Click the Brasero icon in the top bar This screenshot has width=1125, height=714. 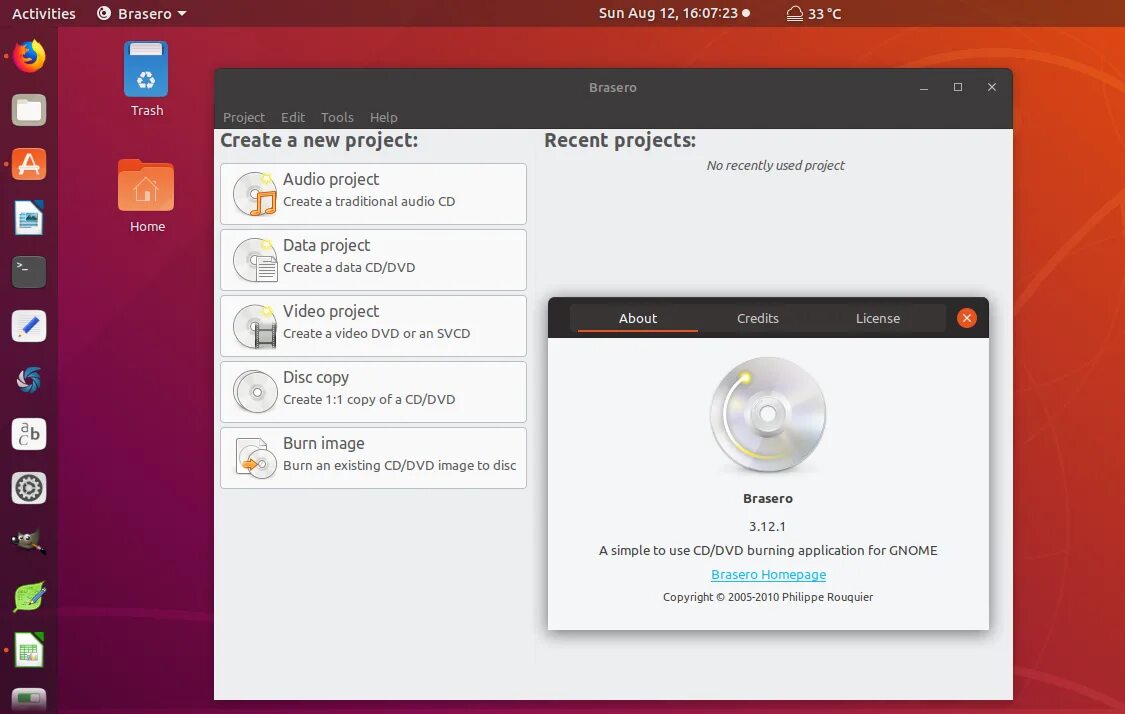(104, 14)
